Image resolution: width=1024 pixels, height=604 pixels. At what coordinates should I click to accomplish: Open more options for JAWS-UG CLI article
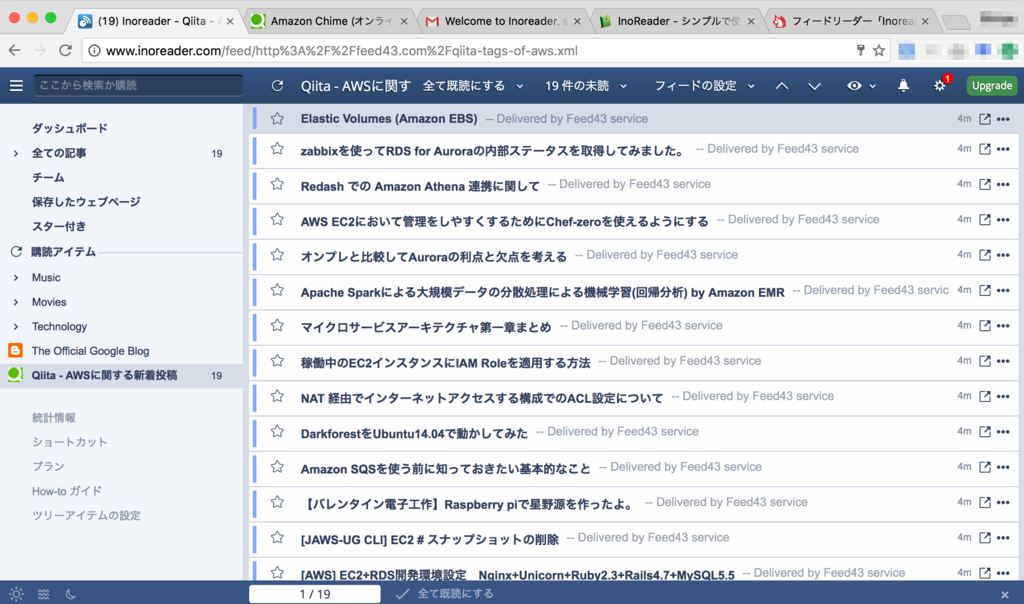tap(1004, 537)
